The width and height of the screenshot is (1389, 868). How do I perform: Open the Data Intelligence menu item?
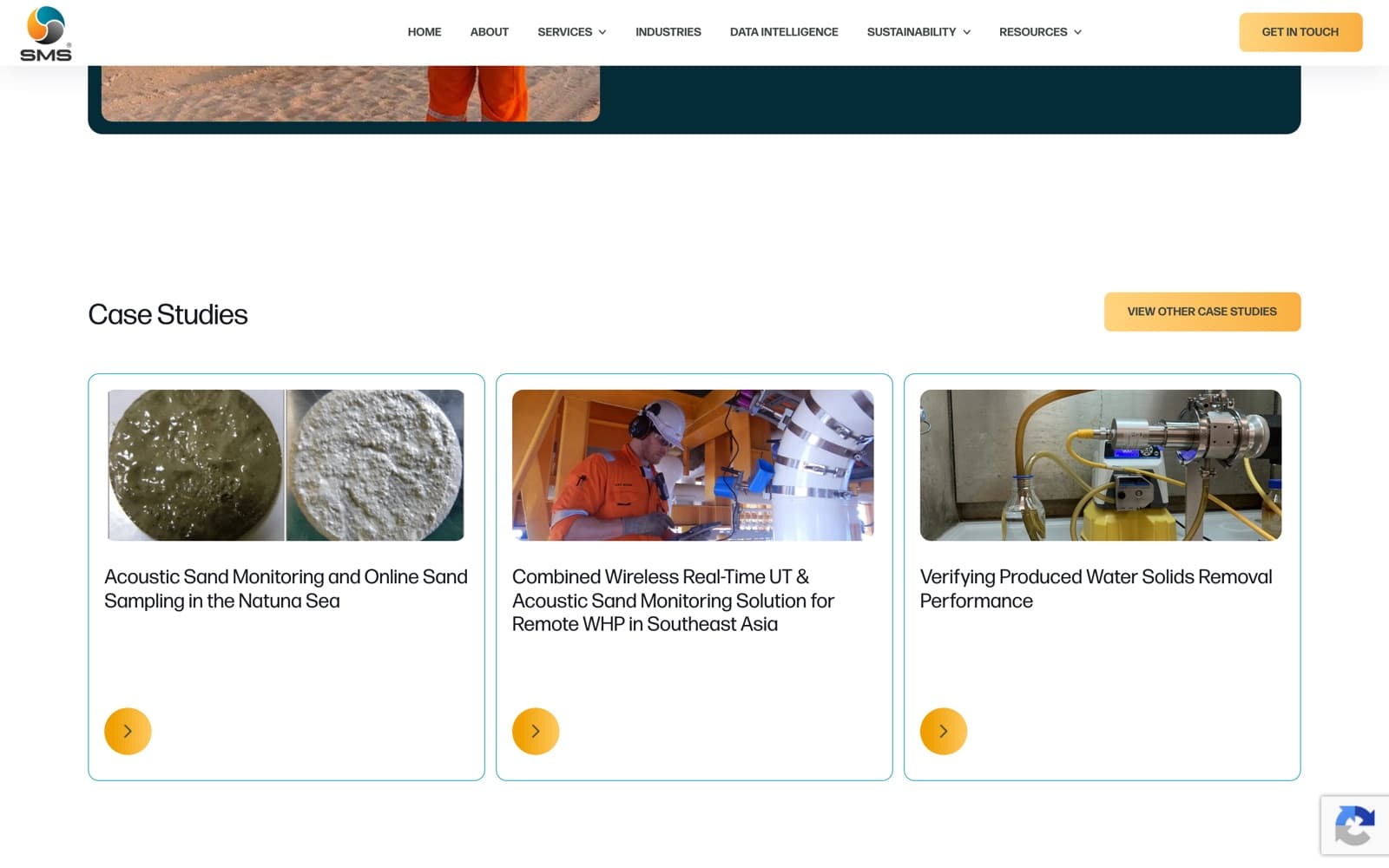[x=784, y=32]
